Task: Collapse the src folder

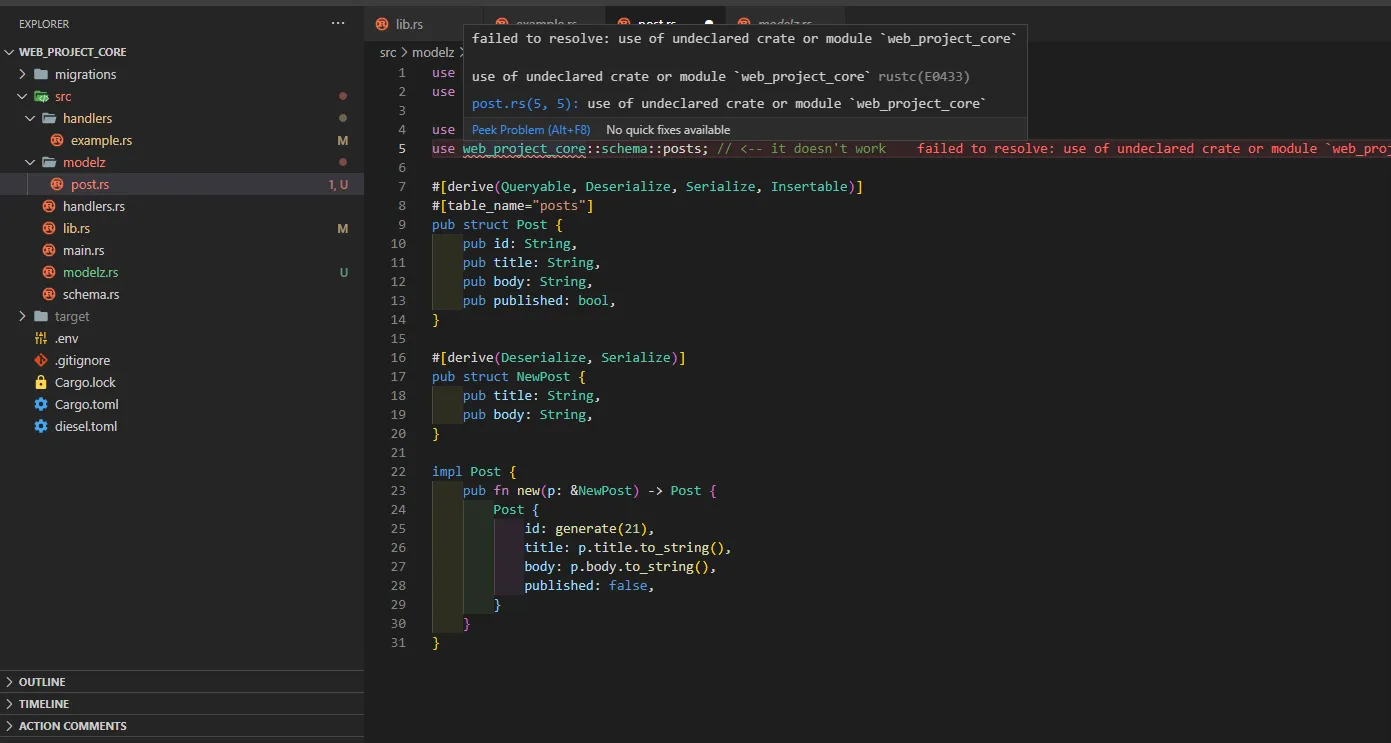Action: (x=23, y=97)
